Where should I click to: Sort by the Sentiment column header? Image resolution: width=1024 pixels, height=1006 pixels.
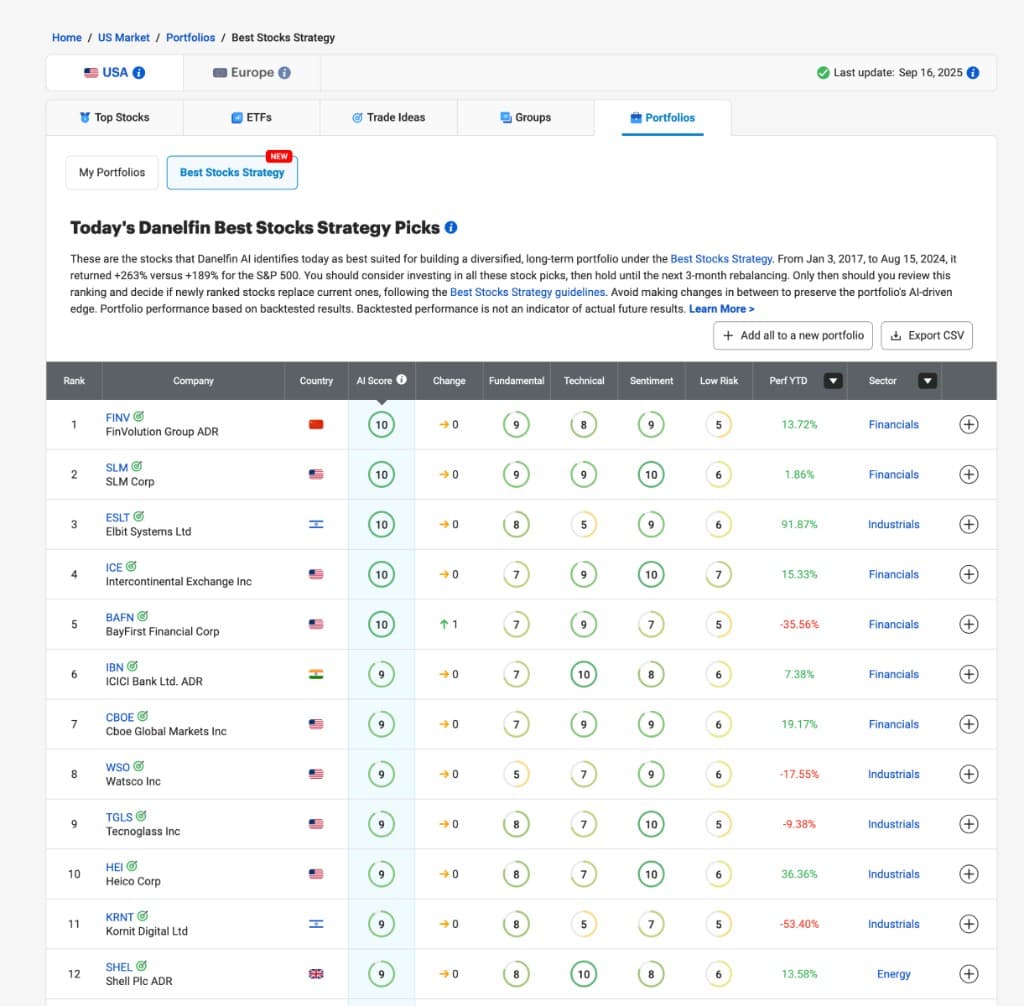pyautogui.click(x=651, y=381)
